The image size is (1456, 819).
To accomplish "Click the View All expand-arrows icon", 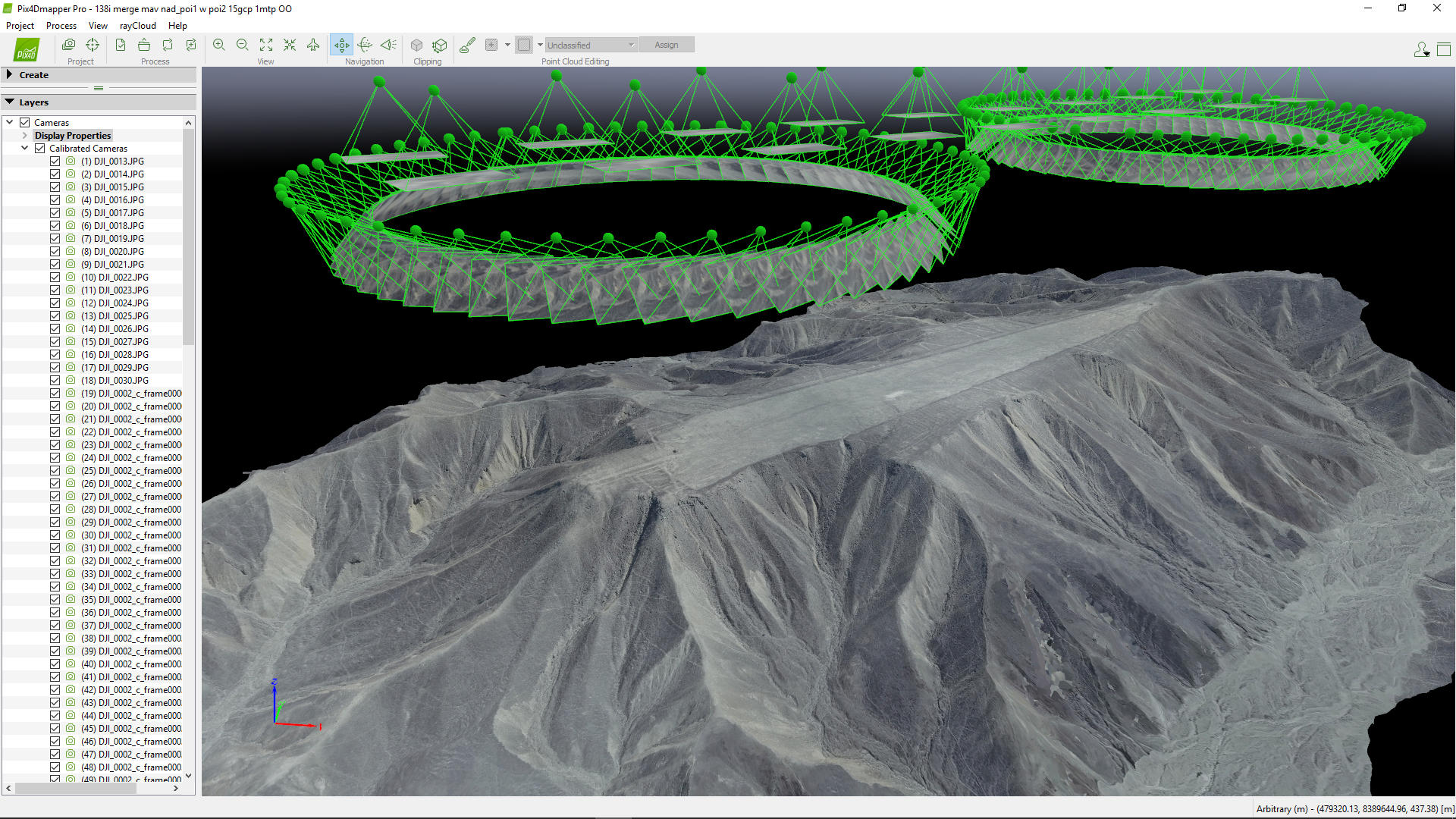I will pos(266,45).
